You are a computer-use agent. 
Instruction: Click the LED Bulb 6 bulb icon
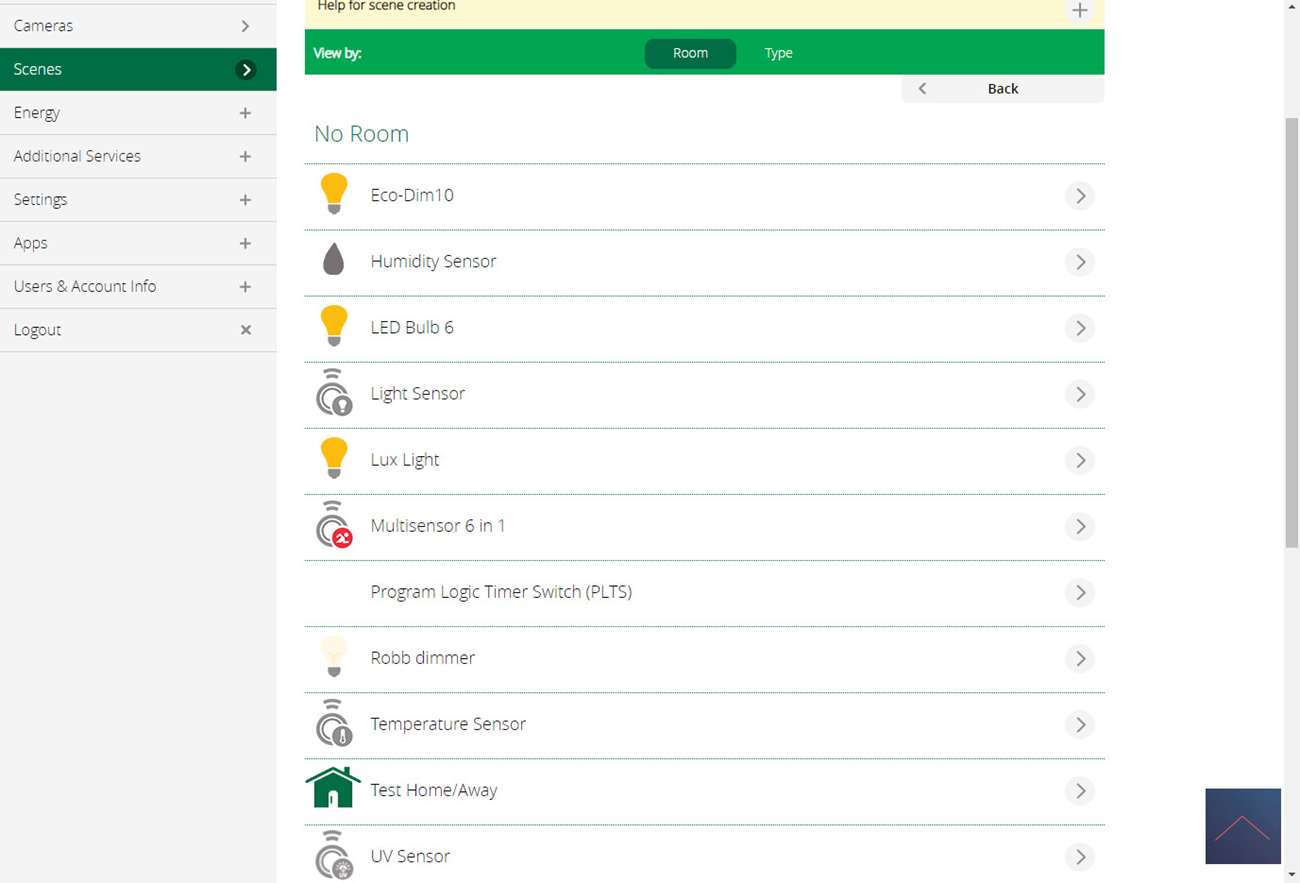[333, 326]
